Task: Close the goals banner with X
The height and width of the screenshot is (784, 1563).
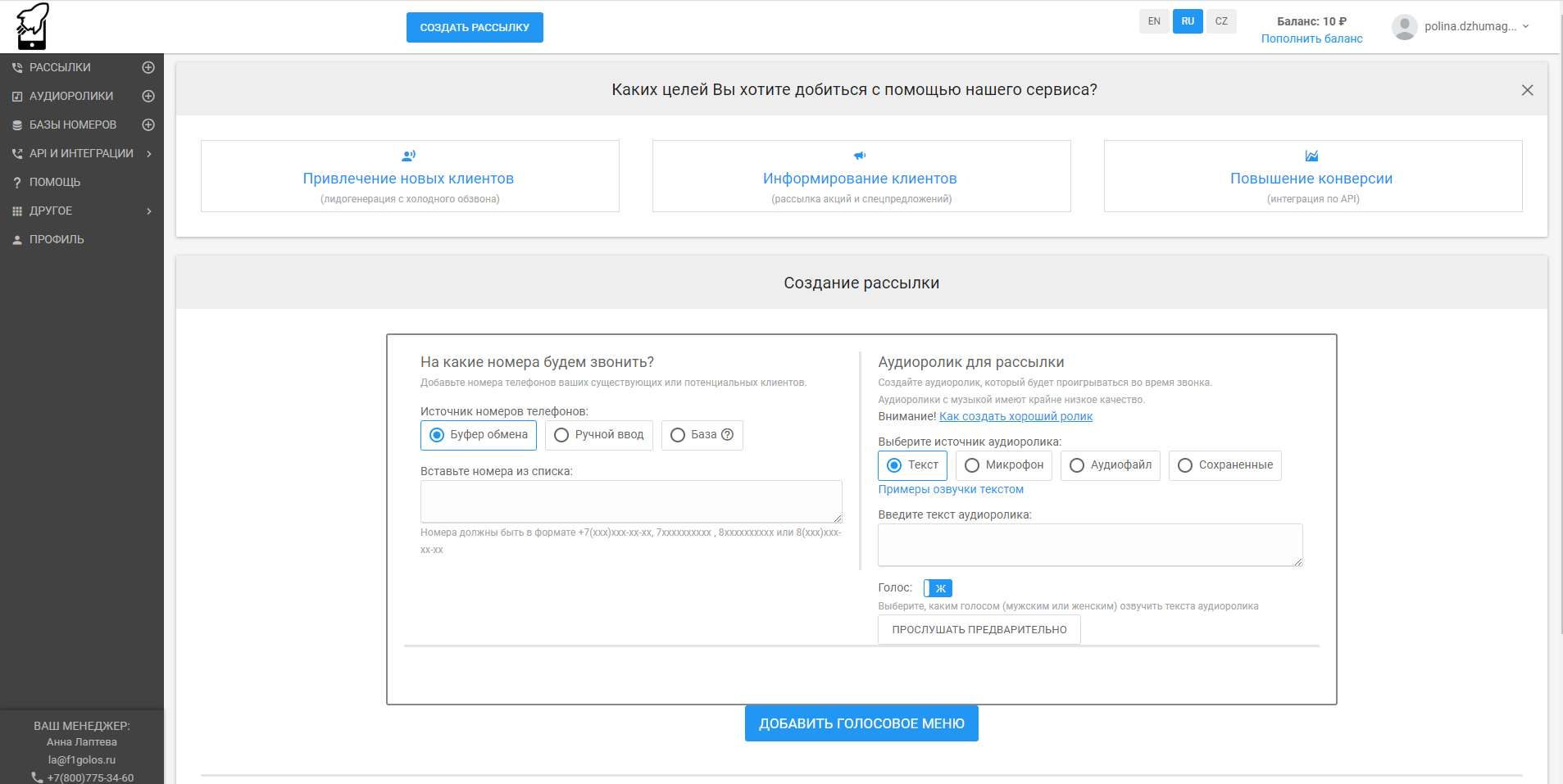Action: click(x=1527, y=90)
